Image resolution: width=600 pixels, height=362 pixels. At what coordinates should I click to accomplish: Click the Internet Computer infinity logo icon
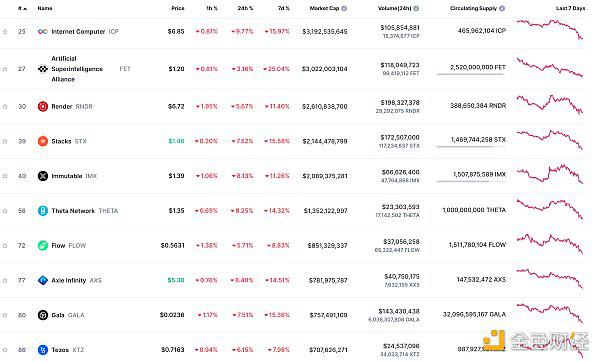tap(42, 31)
